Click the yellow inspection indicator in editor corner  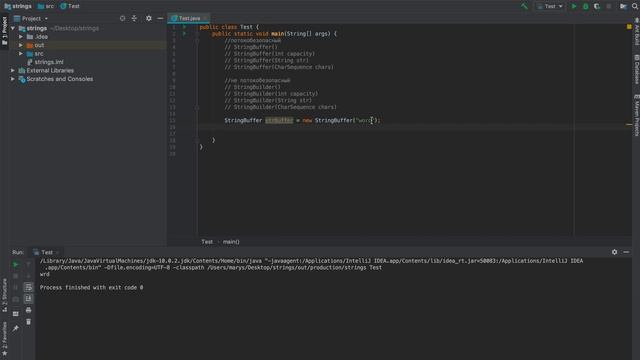(x=629, y=27)
